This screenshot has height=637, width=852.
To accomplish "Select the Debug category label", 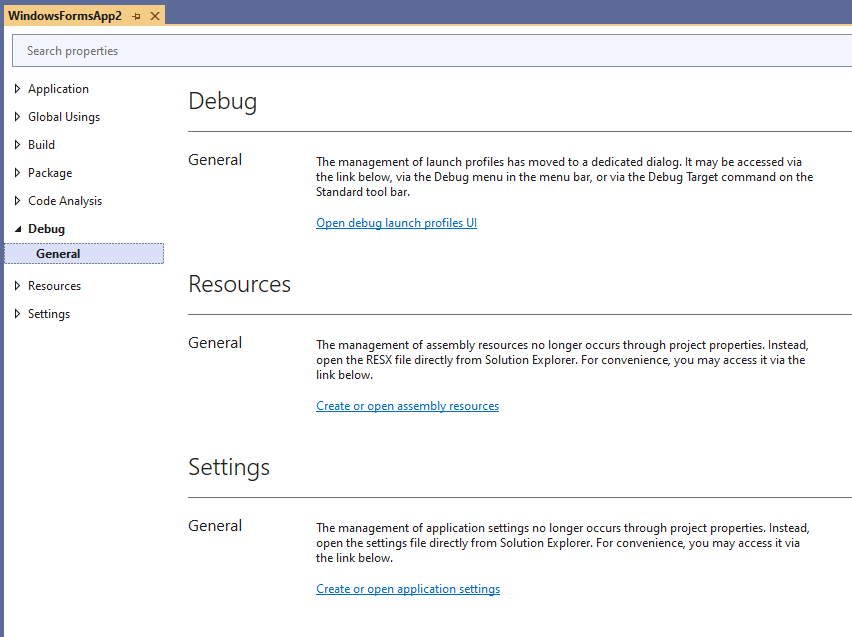I will [x=46, y=229].
